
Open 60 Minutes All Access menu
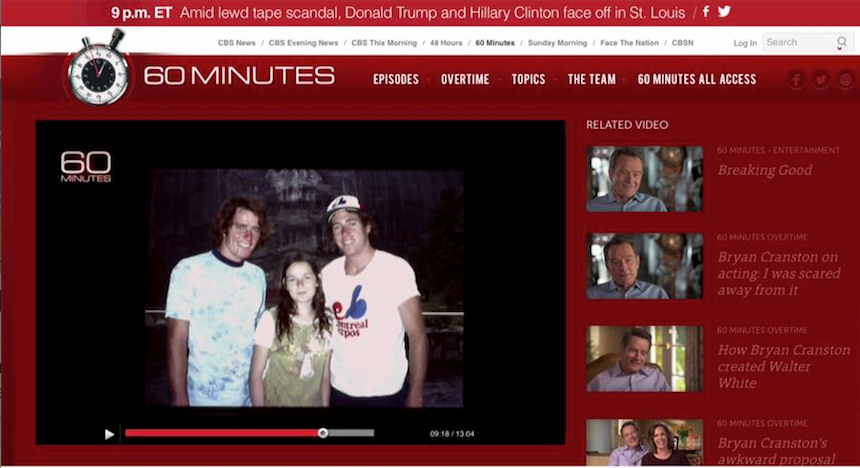coord(697,80)
